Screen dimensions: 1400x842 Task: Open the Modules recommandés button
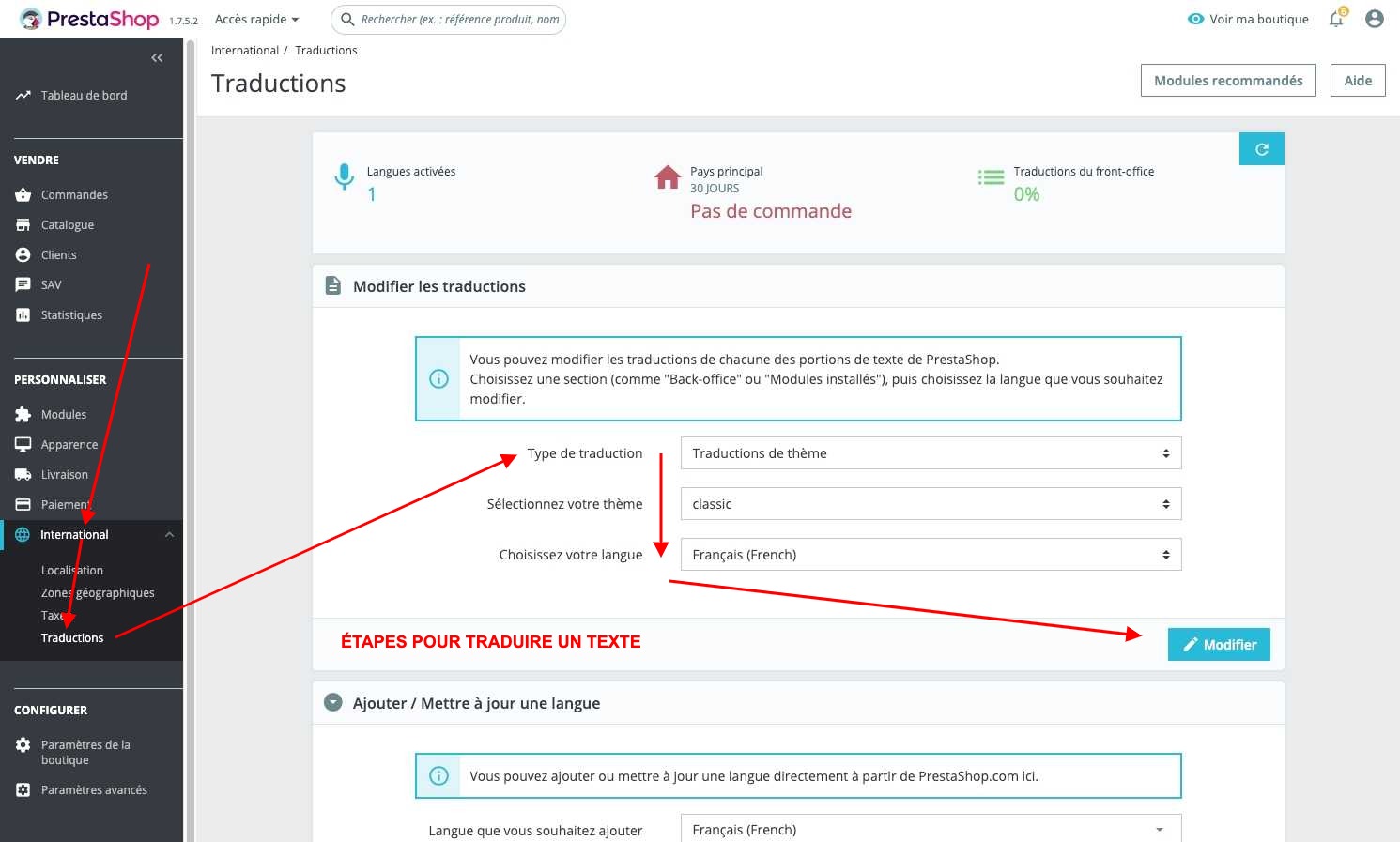click(x=1227, y=81)
